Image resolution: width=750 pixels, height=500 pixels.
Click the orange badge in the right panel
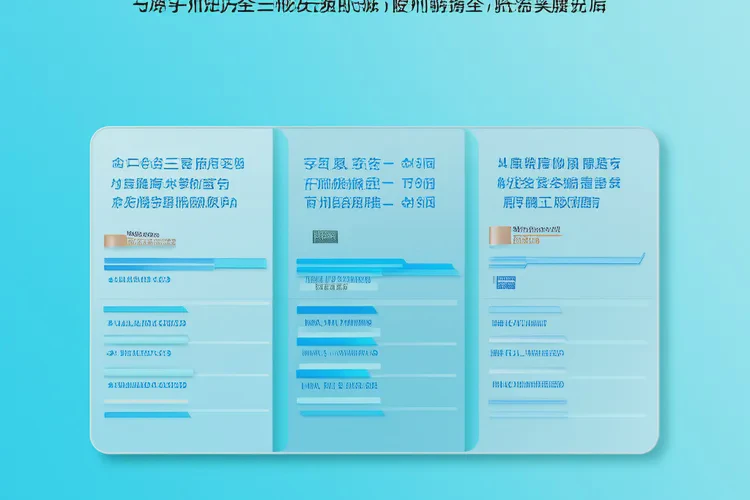coord(499,234)
